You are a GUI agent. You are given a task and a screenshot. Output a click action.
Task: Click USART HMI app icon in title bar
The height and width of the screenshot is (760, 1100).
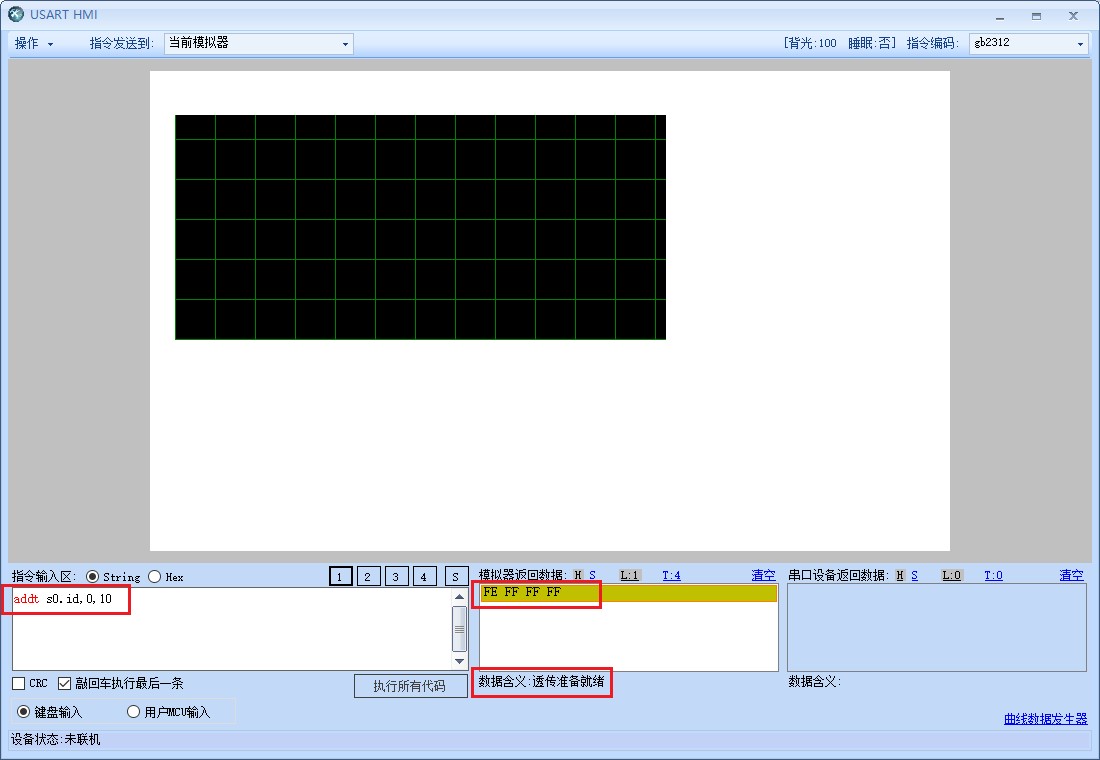tap(16, 15)
